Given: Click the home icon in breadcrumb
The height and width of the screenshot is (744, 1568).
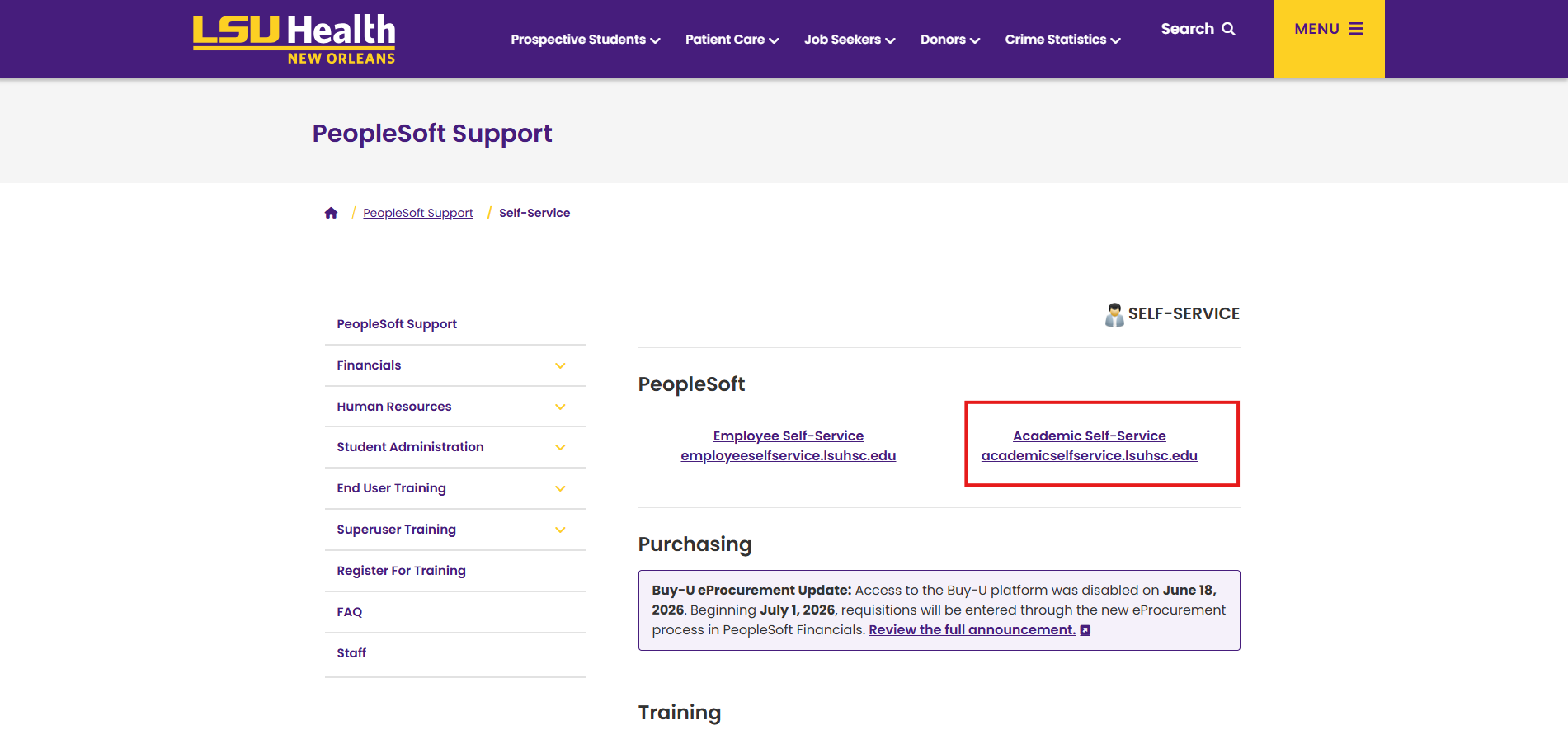Looking at the screenshot, I should 331,213.
